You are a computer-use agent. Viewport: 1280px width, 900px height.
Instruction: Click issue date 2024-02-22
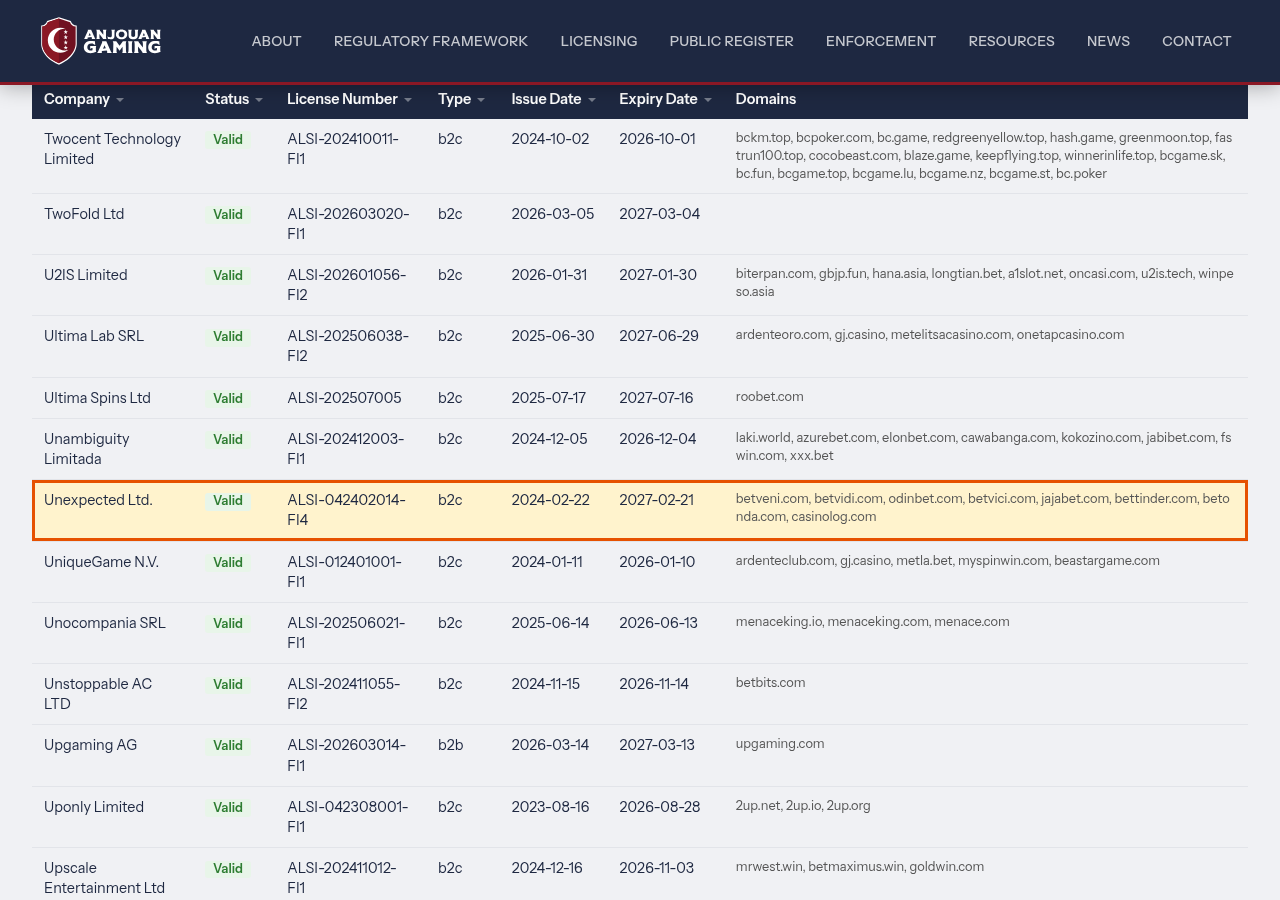(551, 500)
